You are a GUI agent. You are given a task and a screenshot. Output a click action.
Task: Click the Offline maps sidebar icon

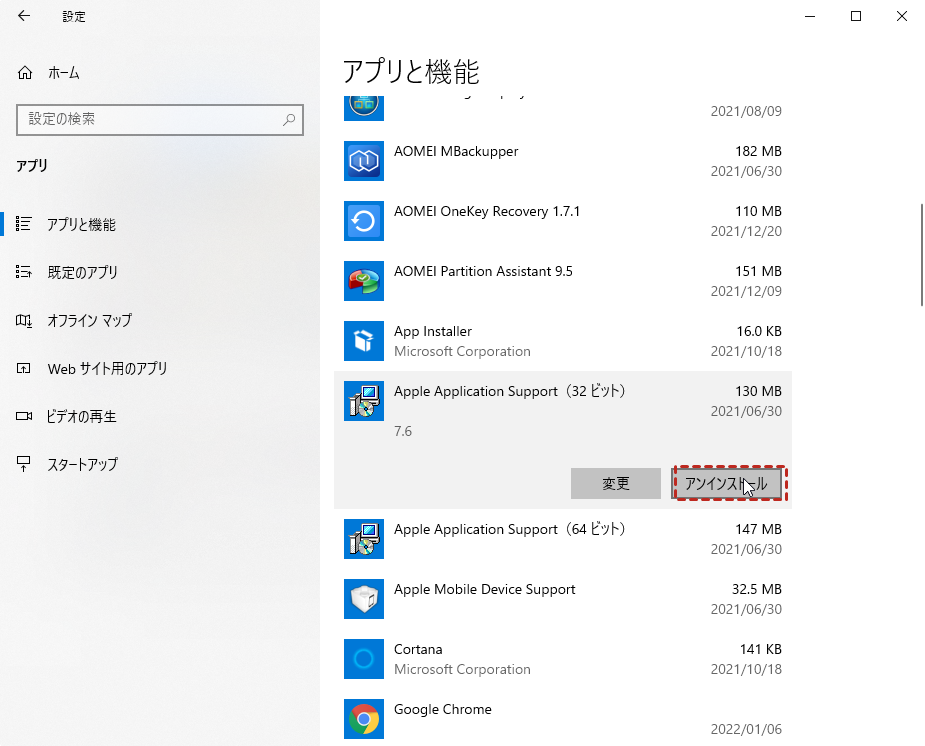pos(24,320)
